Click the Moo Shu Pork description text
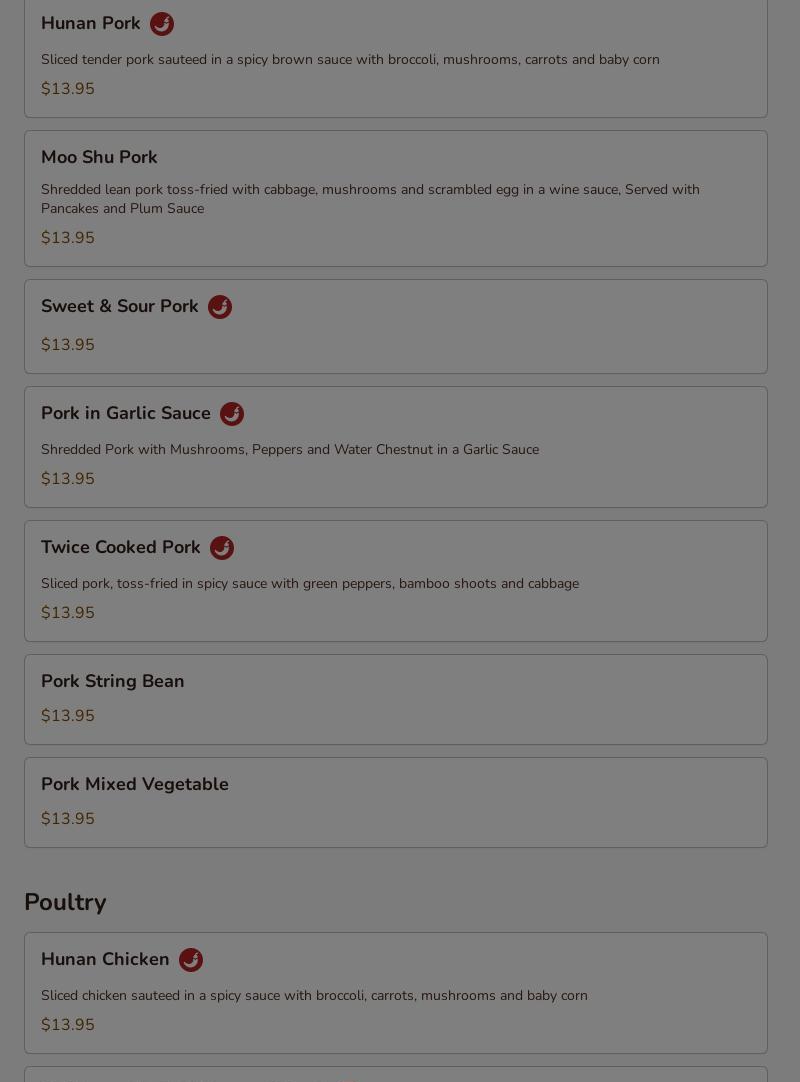 coord(370,199)
